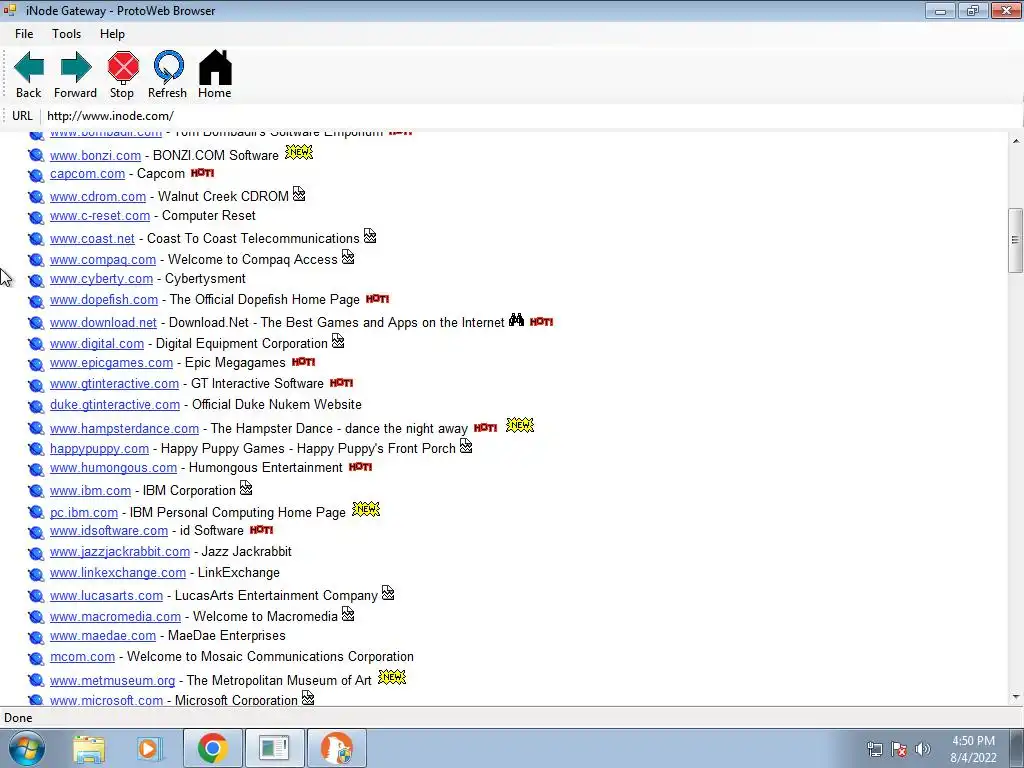Visit www.macromedia.com link
This screenshot has height=768, width=1024.
point(115,616)
